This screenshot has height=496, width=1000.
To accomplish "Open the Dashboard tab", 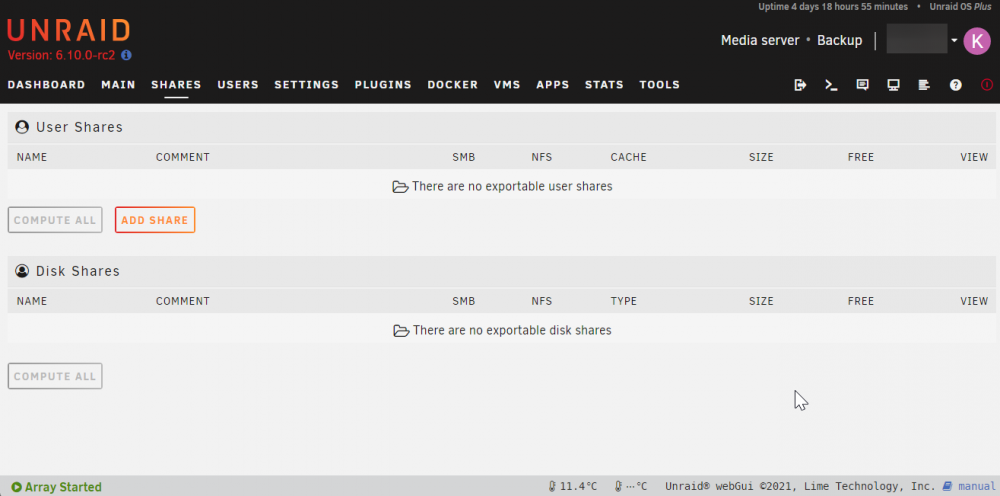I will tap(47, 85).
